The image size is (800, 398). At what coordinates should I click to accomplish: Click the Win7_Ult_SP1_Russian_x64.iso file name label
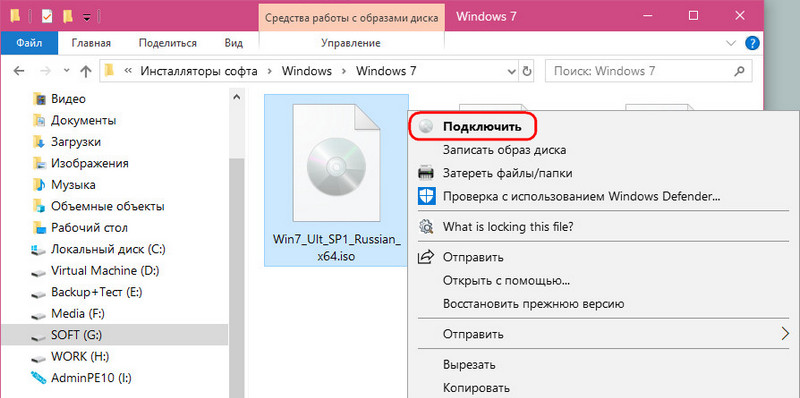[x=336, y=248]
